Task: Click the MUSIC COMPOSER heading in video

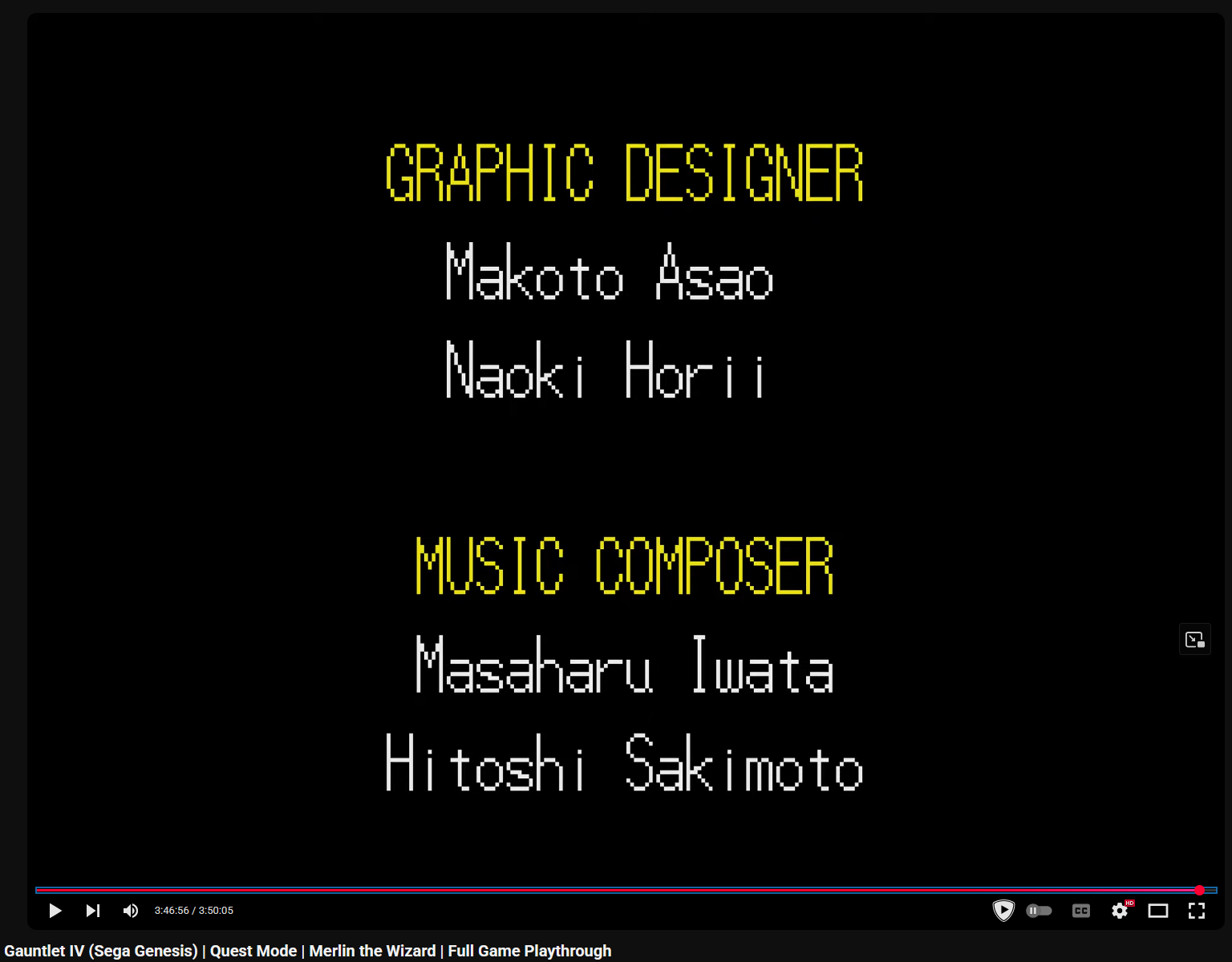Action: (625, 566)
